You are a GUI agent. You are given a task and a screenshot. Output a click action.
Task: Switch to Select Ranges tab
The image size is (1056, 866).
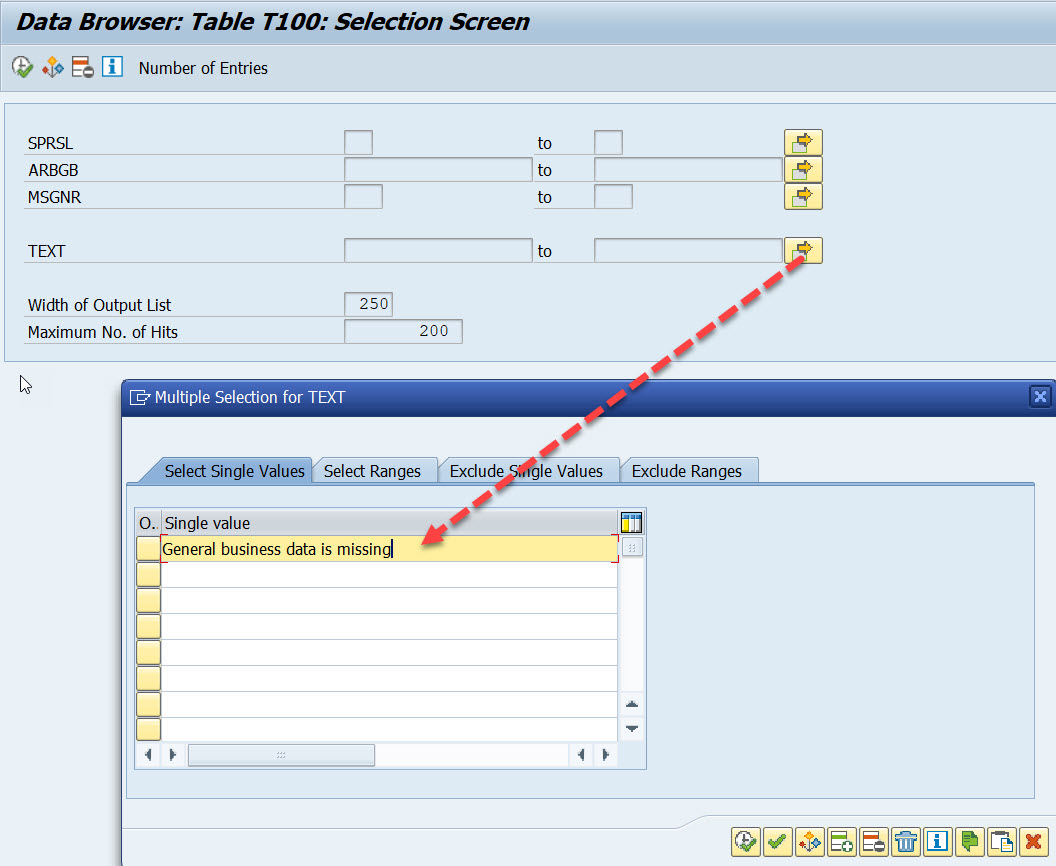375,470
